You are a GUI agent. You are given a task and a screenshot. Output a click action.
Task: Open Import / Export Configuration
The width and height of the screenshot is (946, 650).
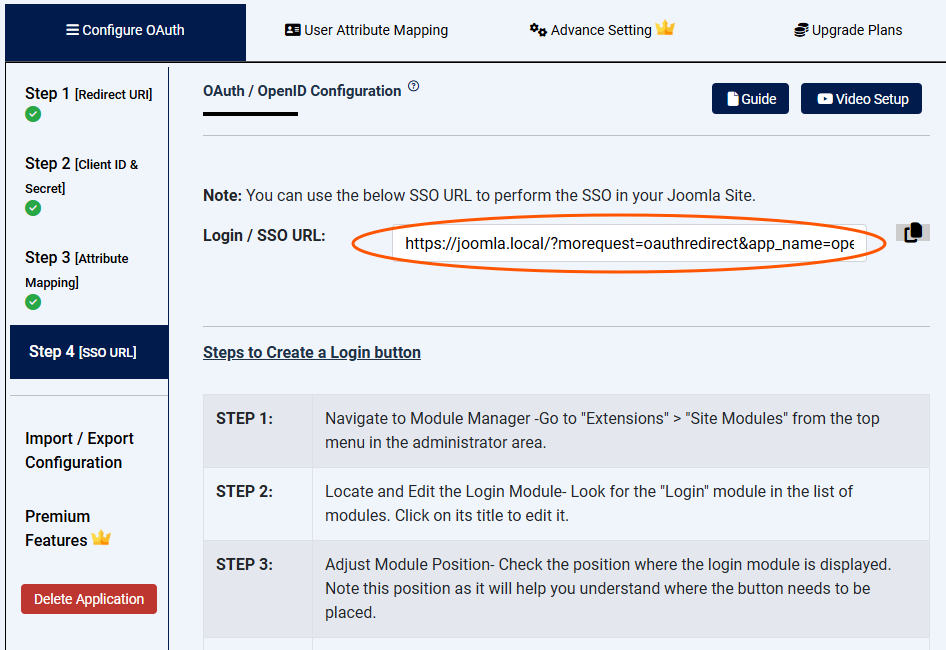pyautogui.click(x=79, y=450)
